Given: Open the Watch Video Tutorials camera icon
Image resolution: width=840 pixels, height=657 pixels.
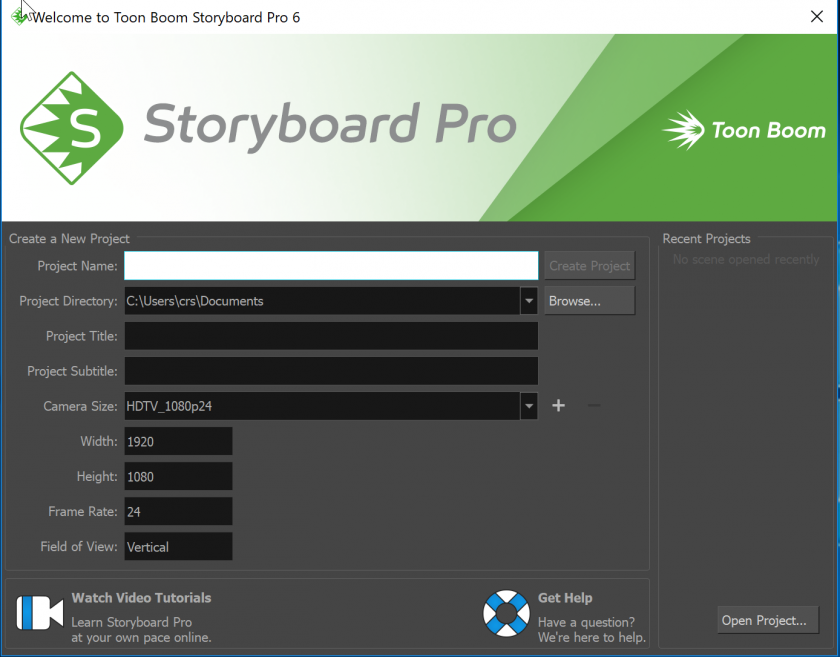Looking at the screenshot, I should point(40,613).
